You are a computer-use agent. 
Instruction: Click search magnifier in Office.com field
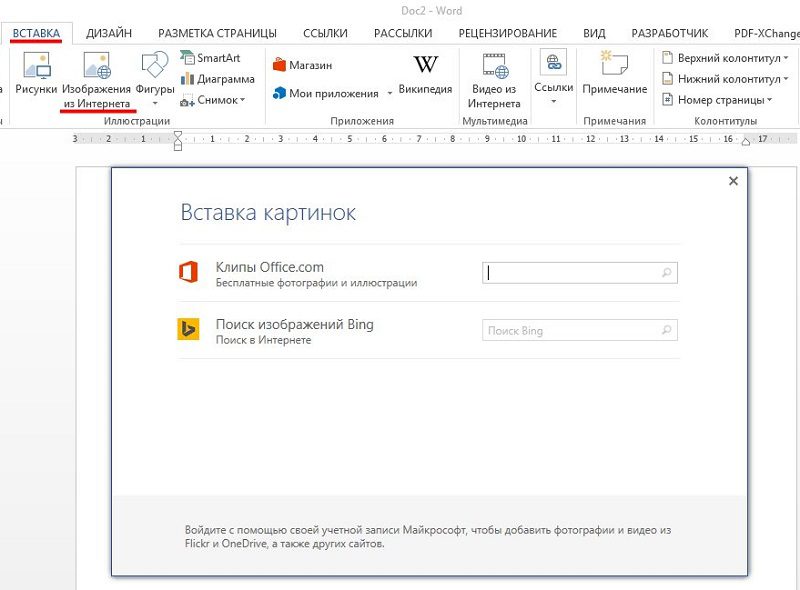[x=666, y=273]
